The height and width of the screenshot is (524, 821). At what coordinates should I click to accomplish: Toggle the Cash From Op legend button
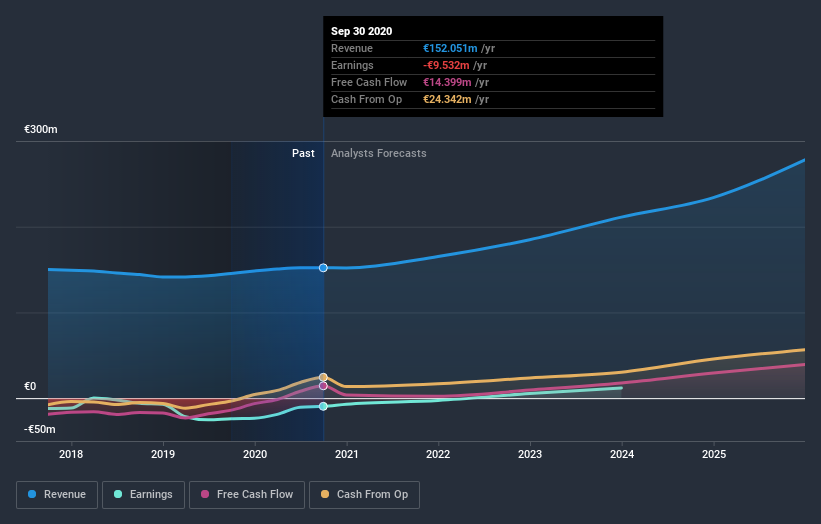tap(364, 495)
